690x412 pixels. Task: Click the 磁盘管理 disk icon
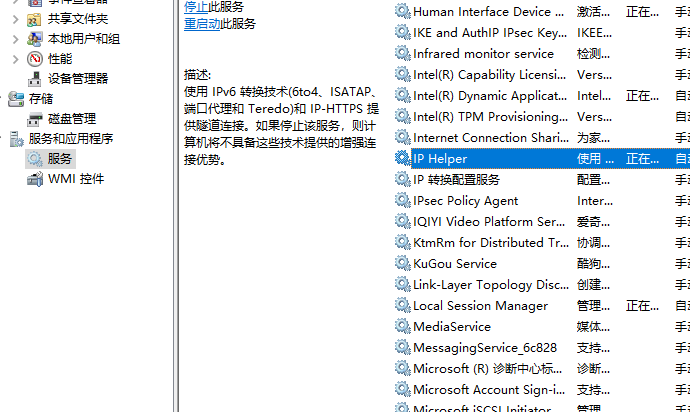click(35, 118)
